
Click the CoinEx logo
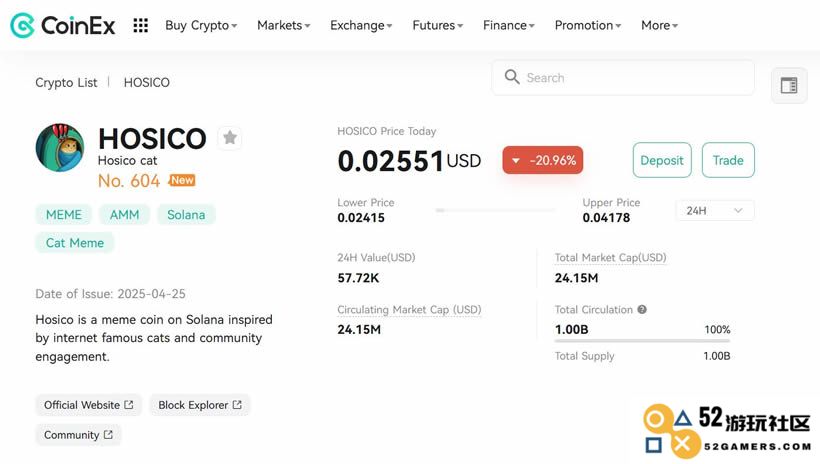pyautogui.click(x=62, y=25)
